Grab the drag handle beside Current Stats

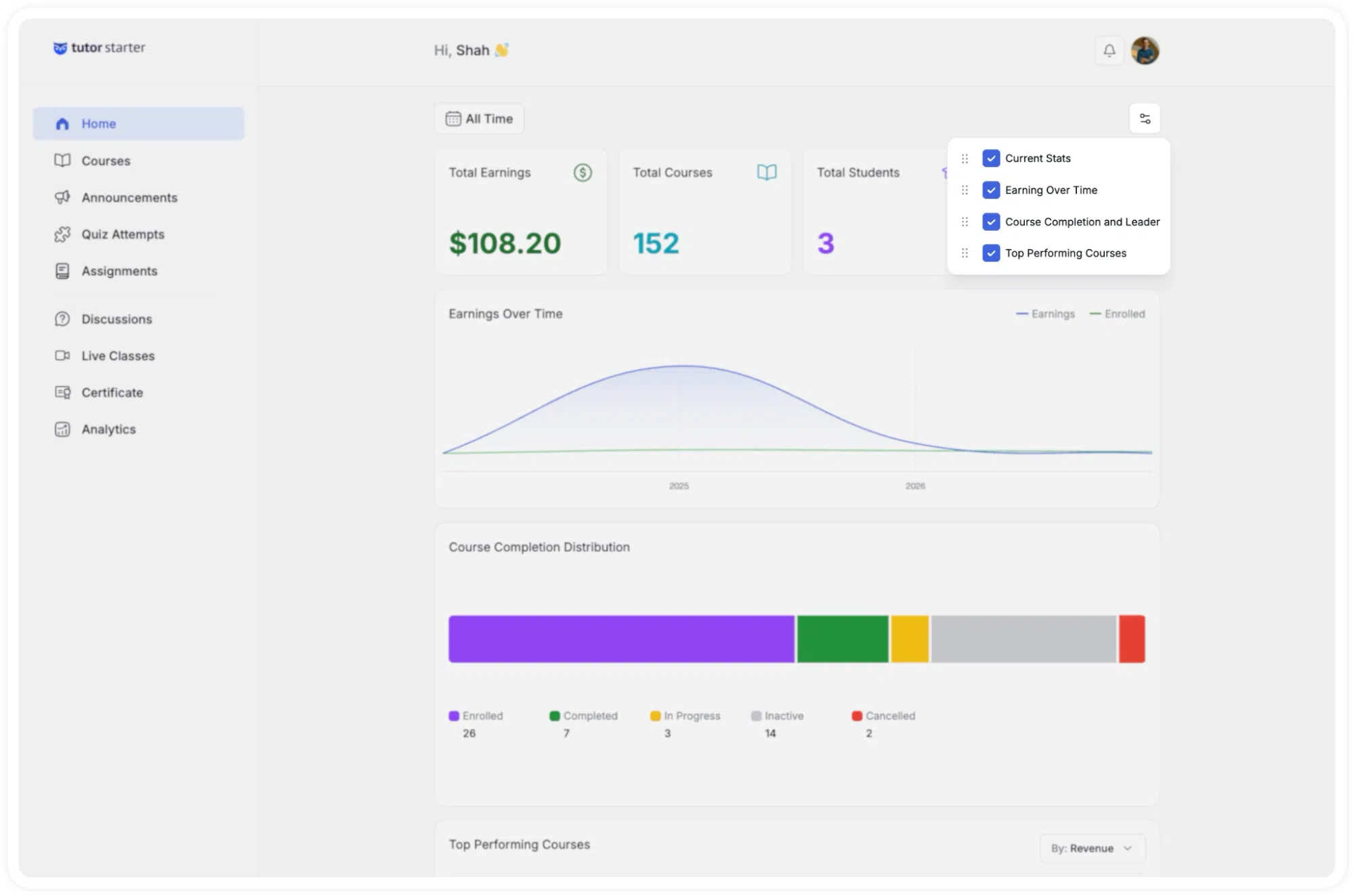(965, 158)
